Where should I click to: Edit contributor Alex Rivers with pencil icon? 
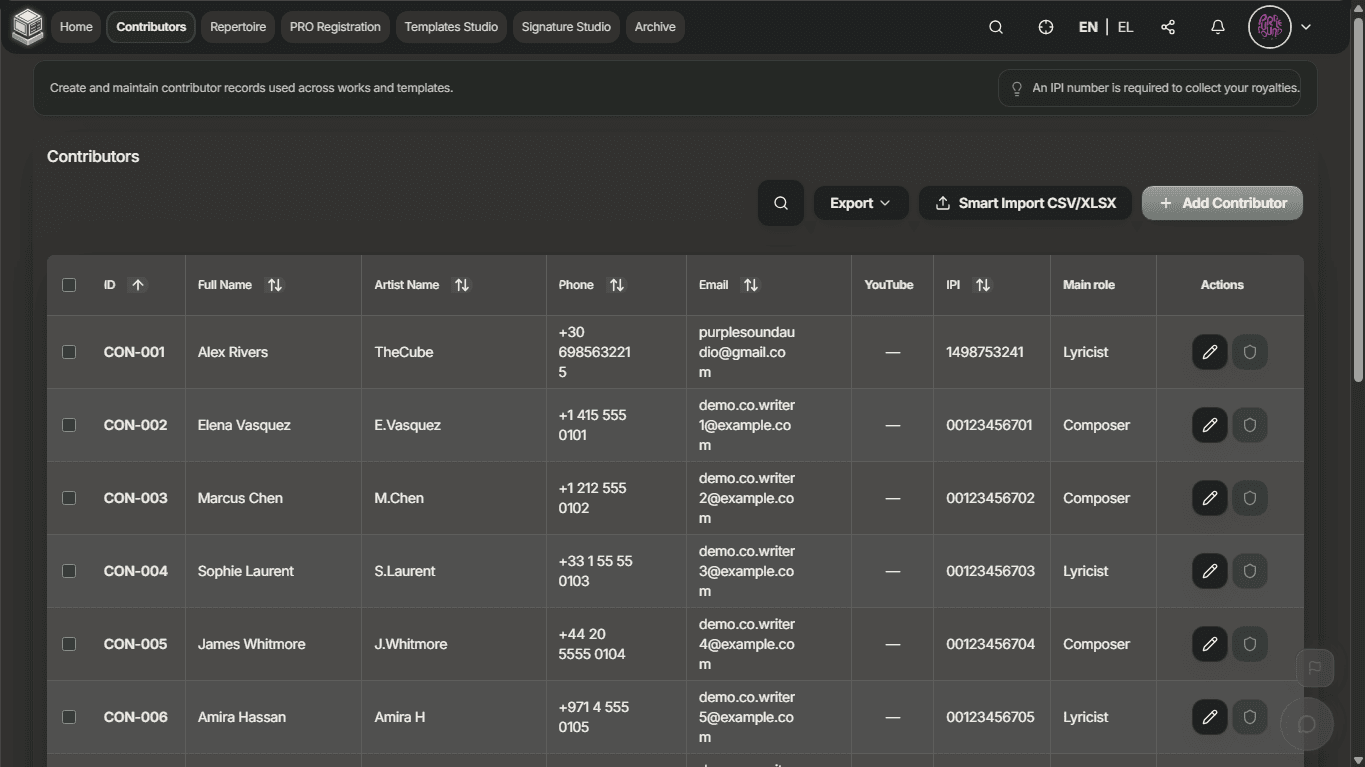click(1210, 352)
